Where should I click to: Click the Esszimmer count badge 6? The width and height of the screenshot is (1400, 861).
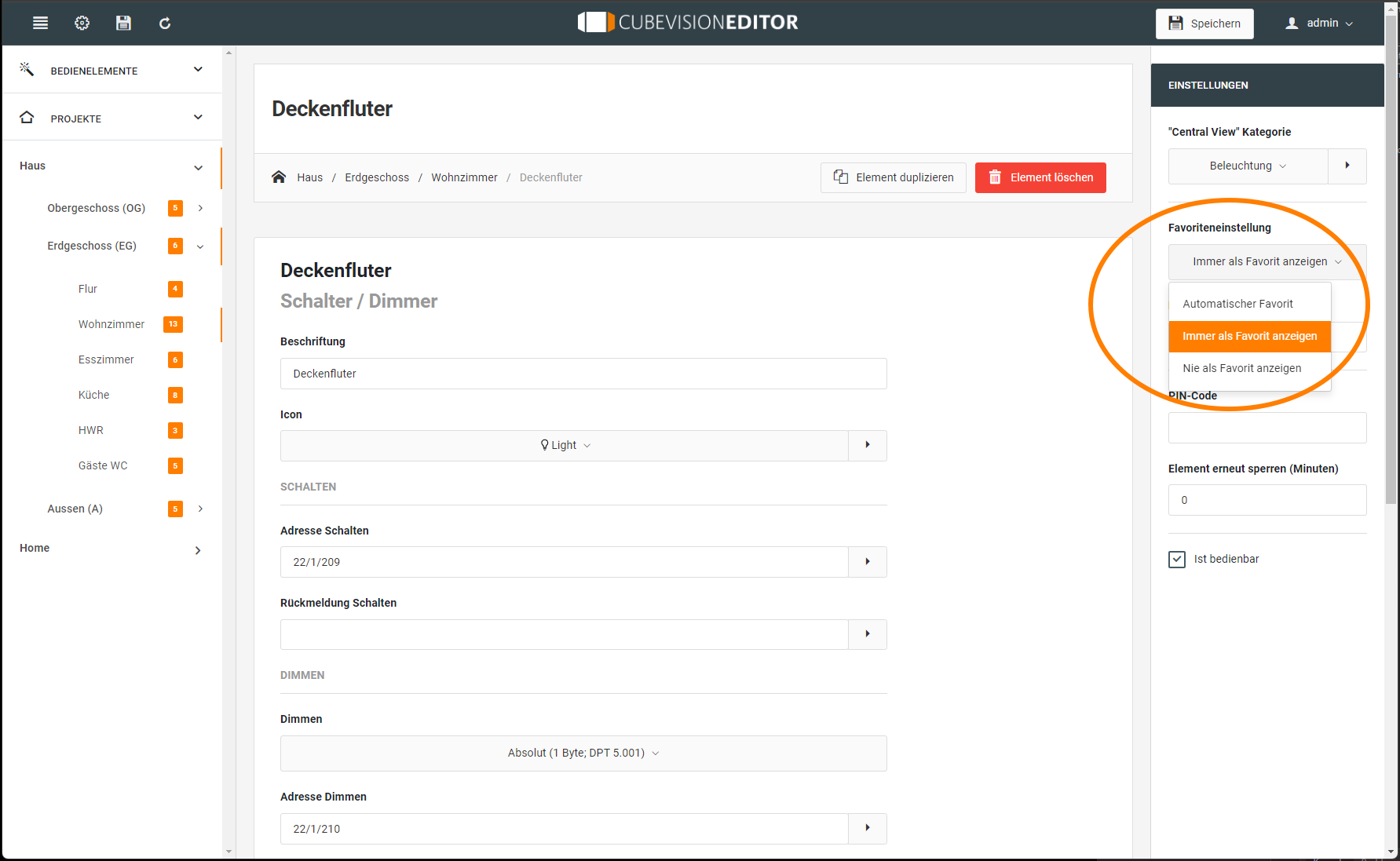tap(175, 359)
